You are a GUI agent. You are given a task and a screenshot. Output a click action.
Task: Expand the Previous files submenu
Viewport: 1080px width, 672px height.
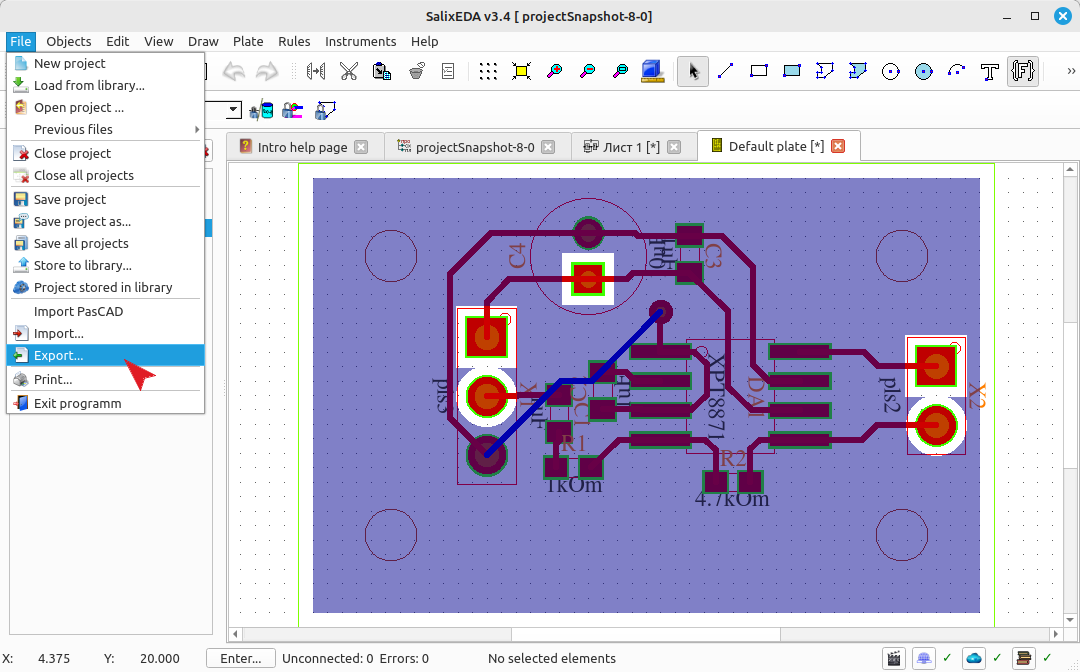tap(105, 129)
